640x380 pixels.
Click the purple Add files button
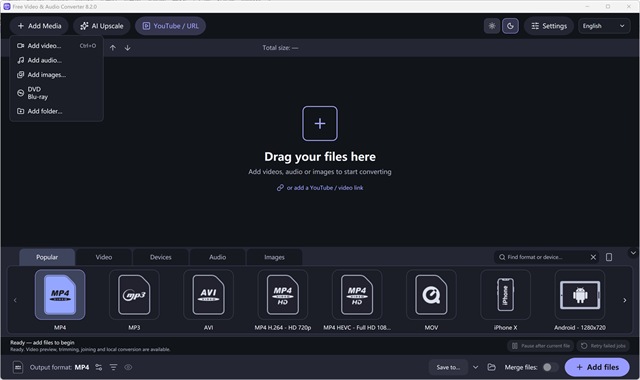[x=597, y=367]
